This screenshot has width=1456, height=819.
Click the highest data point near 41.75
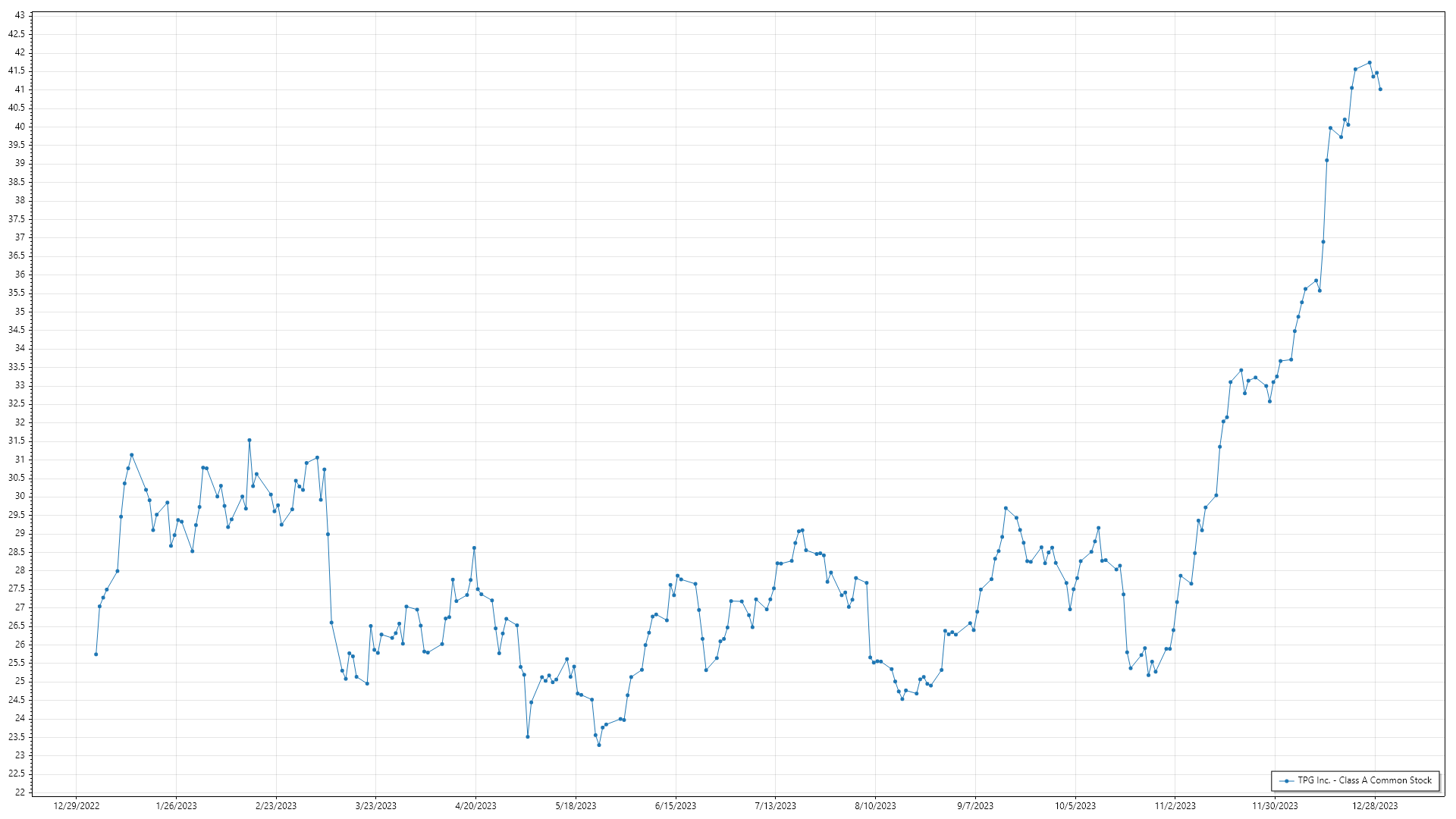(x=1370, y=62)
